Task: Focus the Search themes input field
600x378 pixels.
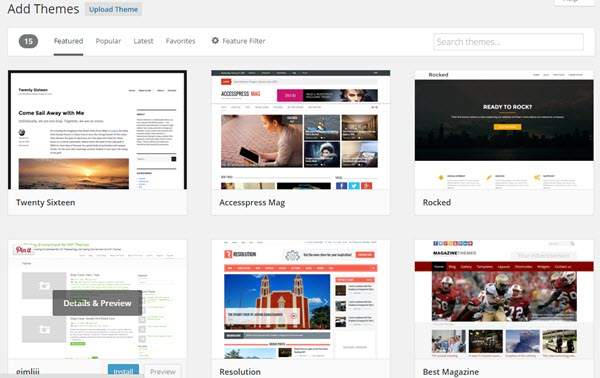Action: [x=509, y=42]
